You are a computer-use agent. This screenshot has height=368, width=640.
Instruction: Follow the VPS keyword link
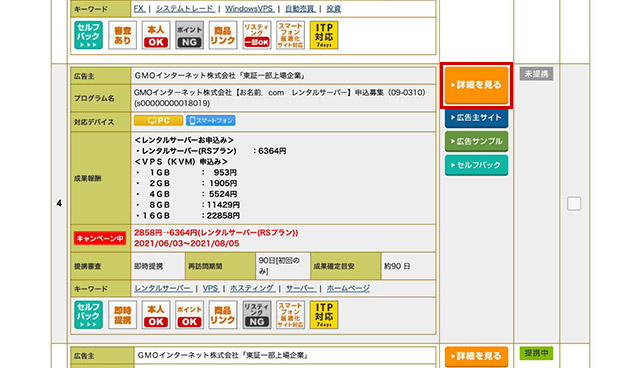tap(210, 288)
